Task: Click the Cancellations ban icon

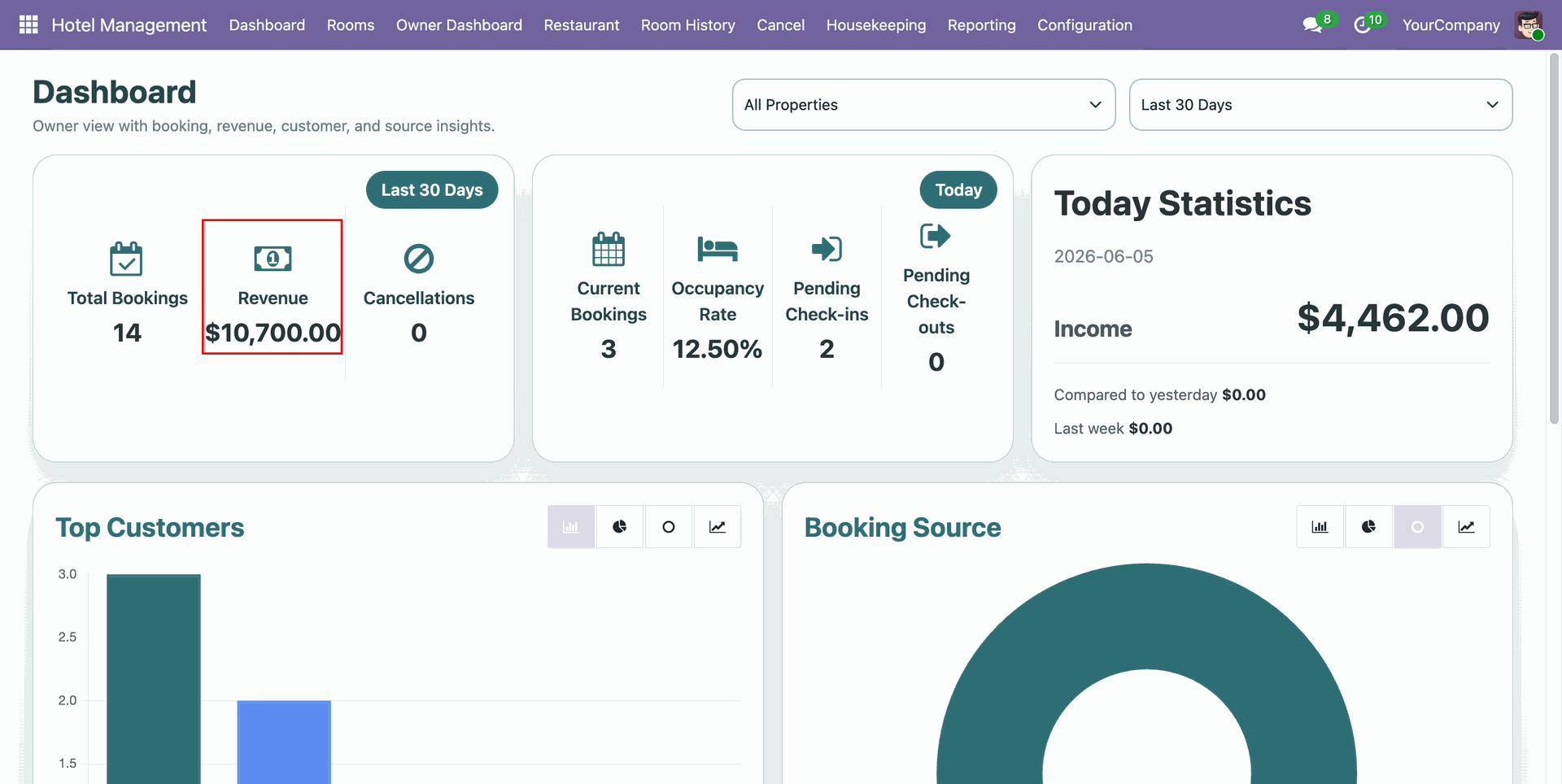Action: (x=419, y=259)
